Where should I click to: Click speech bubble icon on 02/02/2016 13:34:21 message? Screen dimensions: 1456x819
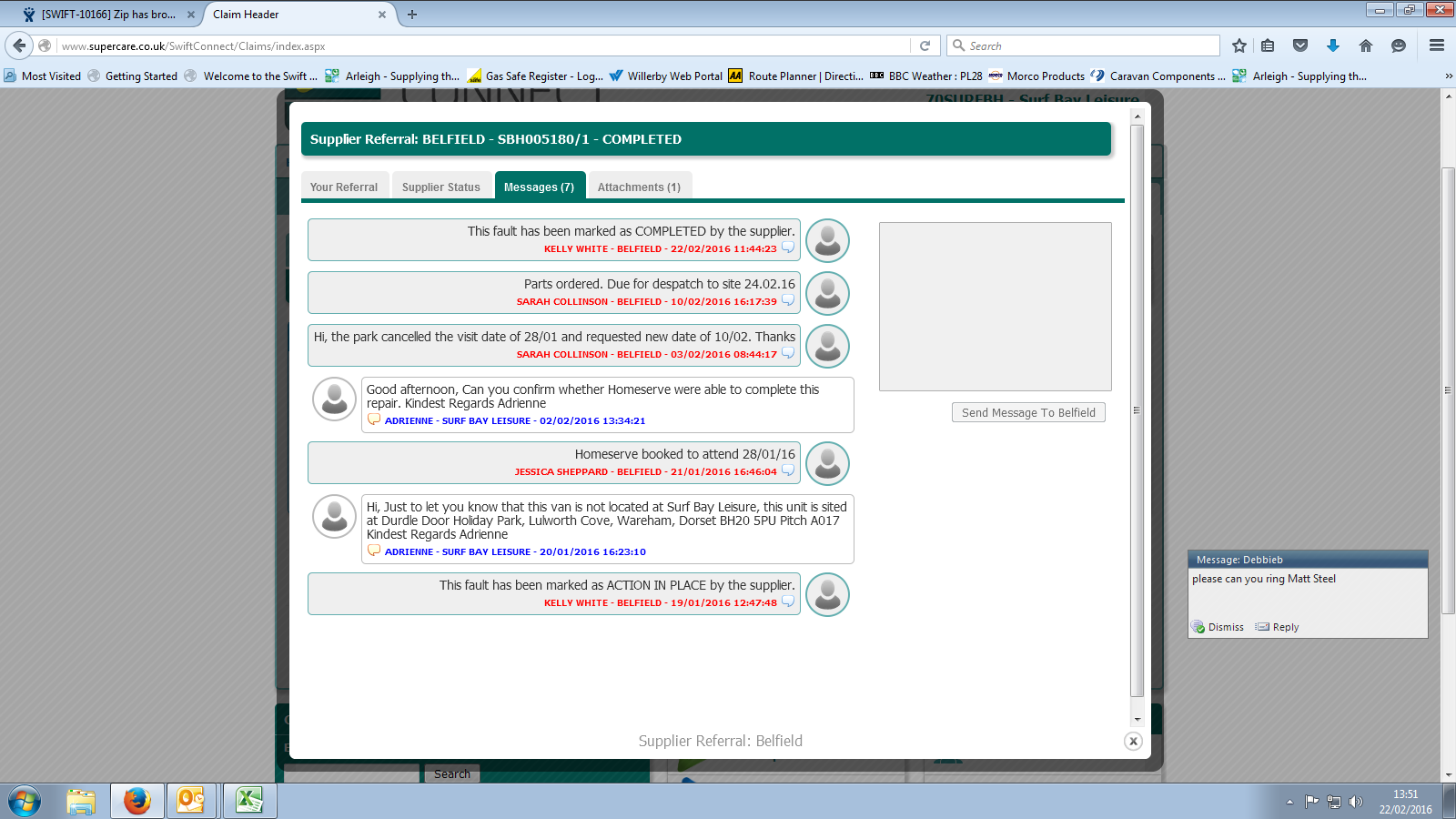tap(374, 420)
